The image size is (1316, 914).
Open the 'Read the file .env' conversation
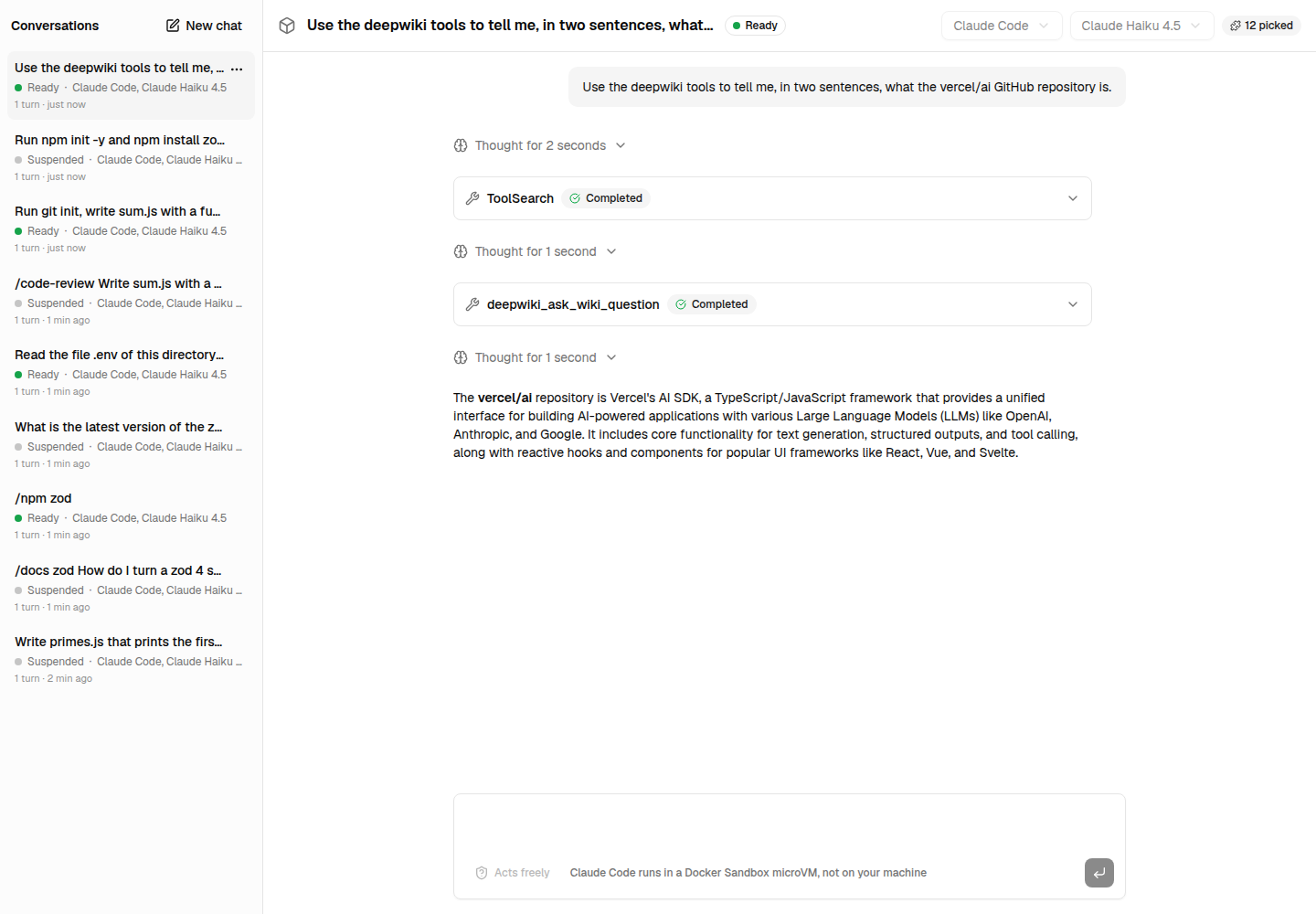(x=131, y=372)
